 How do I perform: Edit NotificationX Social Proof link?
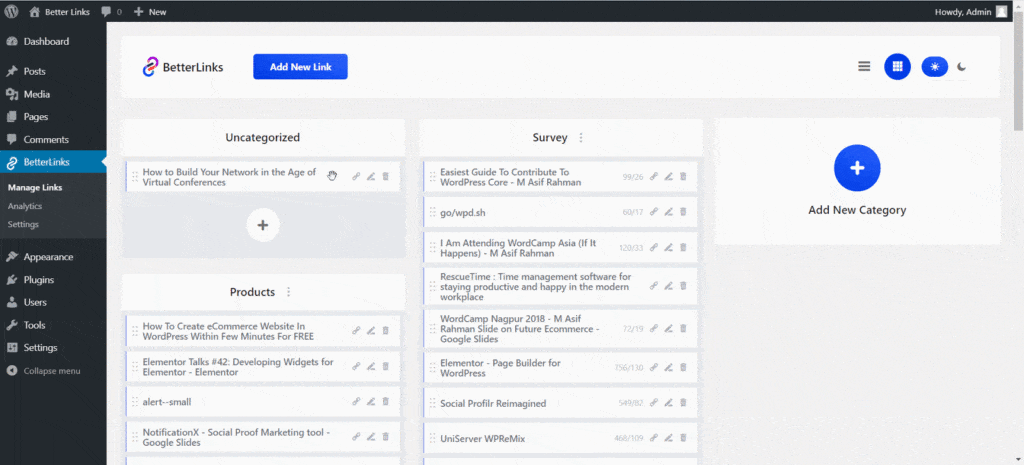tap(371, 437)
